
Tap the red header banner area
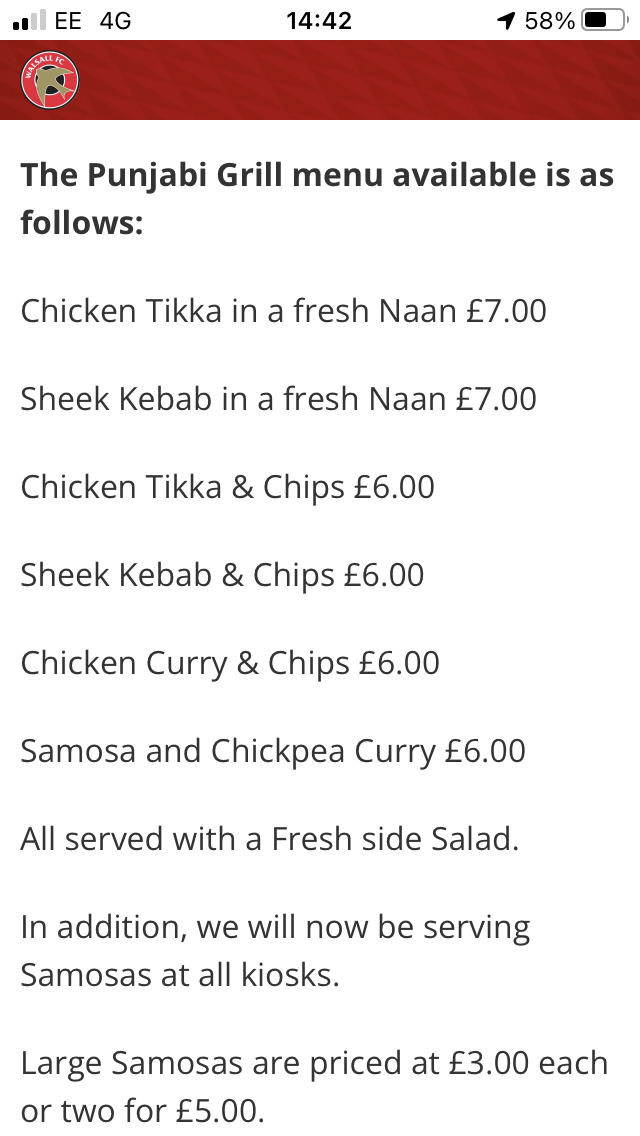coord(320,80)
